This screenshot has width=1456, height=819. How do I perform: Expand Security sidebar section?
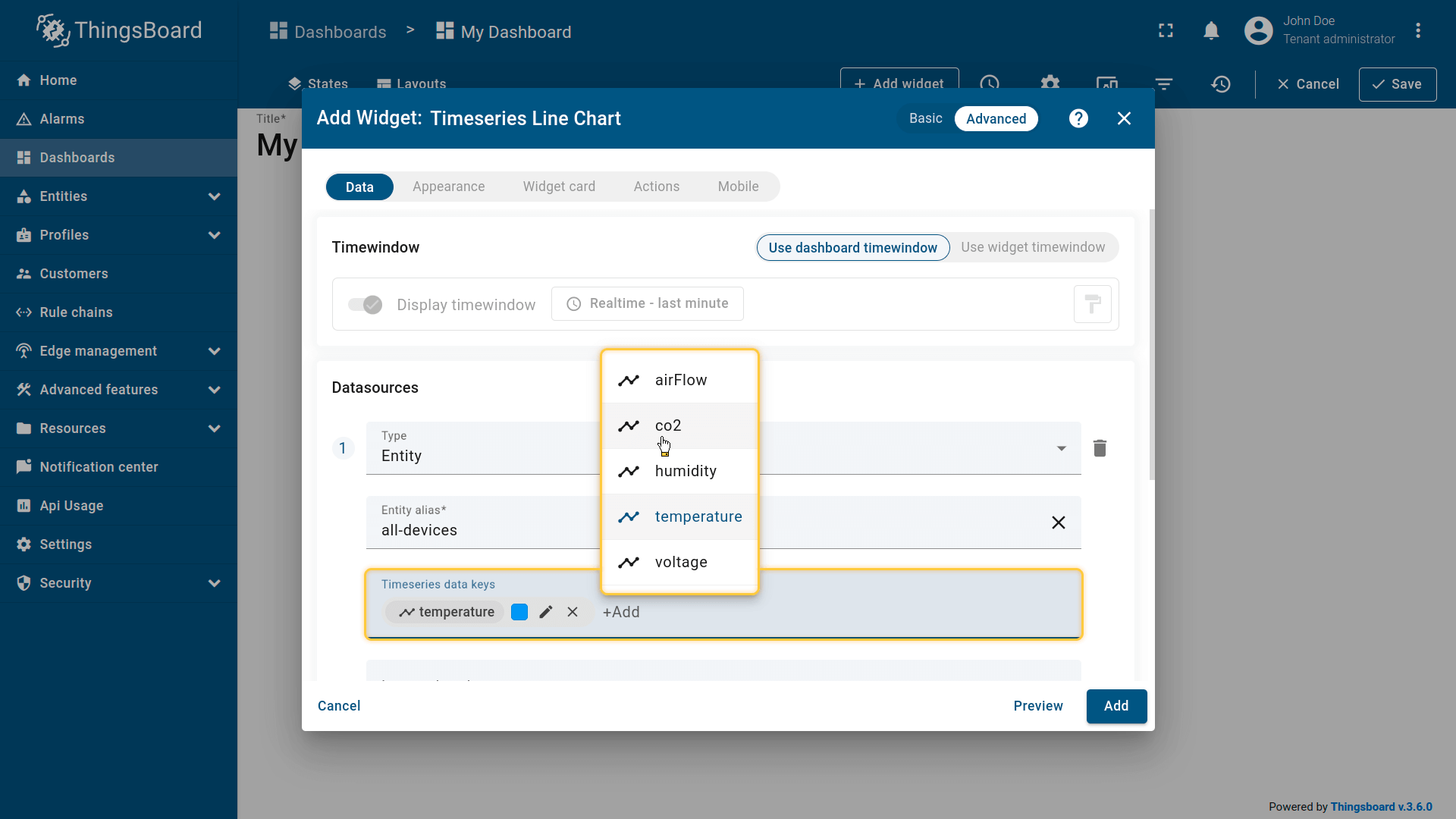(215, 583)
